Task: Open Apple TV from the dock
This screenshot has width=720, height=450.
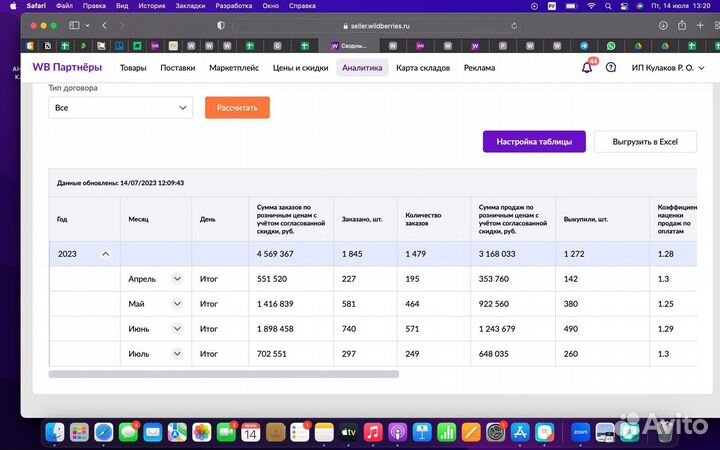Action: (349, 432)
